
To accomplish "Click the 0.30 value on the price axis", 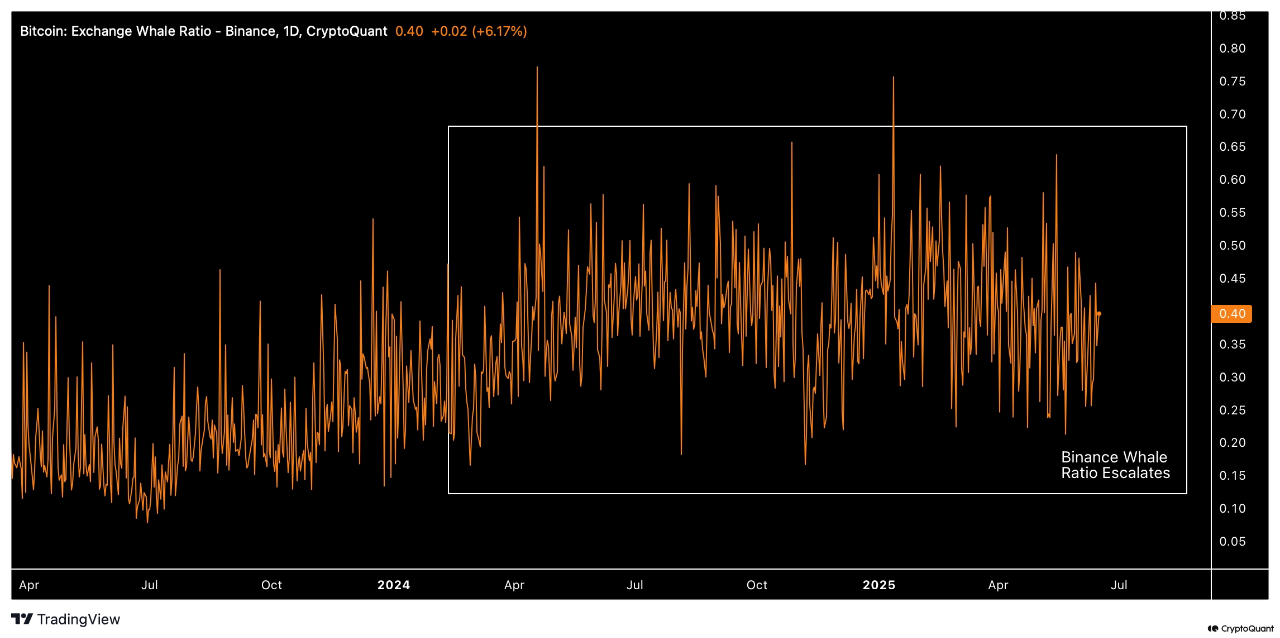I will (1232, 377).
